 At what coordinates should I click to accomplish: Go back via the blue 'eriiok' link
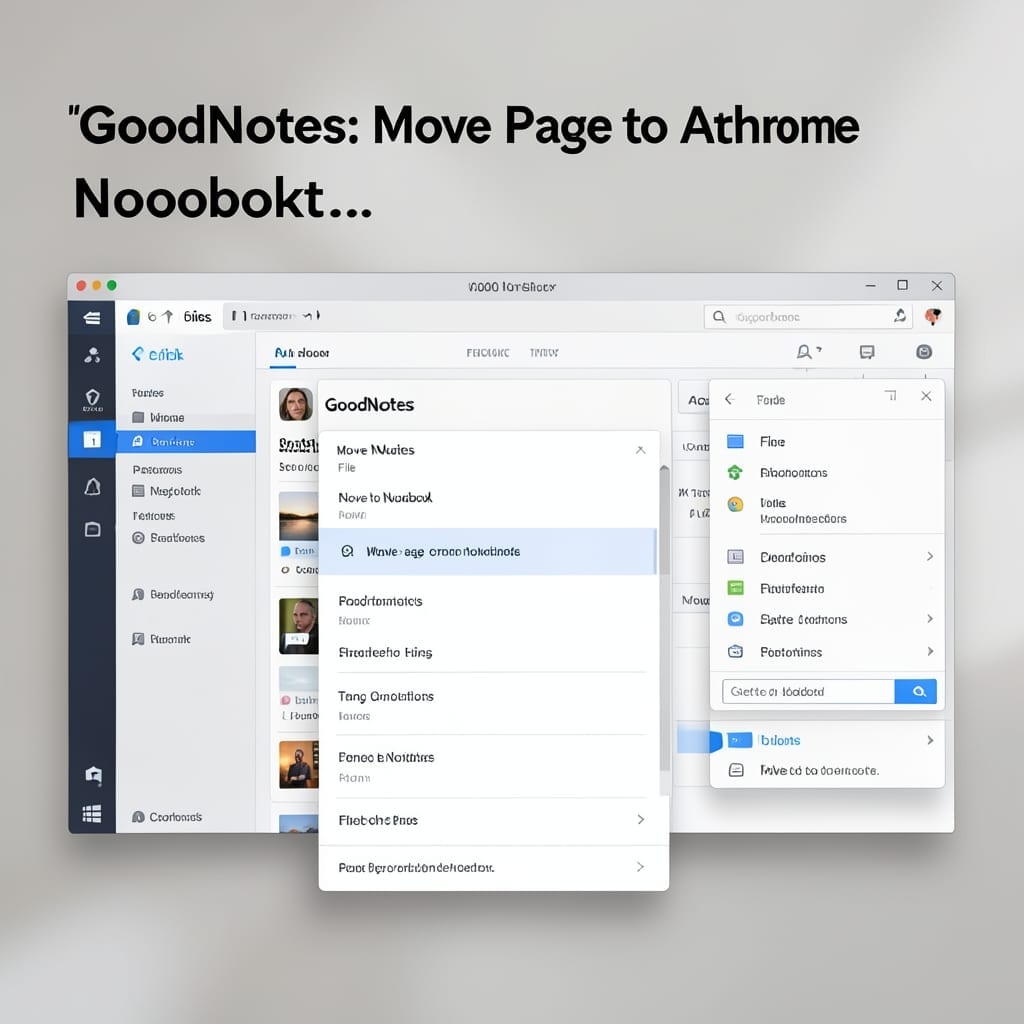coord(157,355)
